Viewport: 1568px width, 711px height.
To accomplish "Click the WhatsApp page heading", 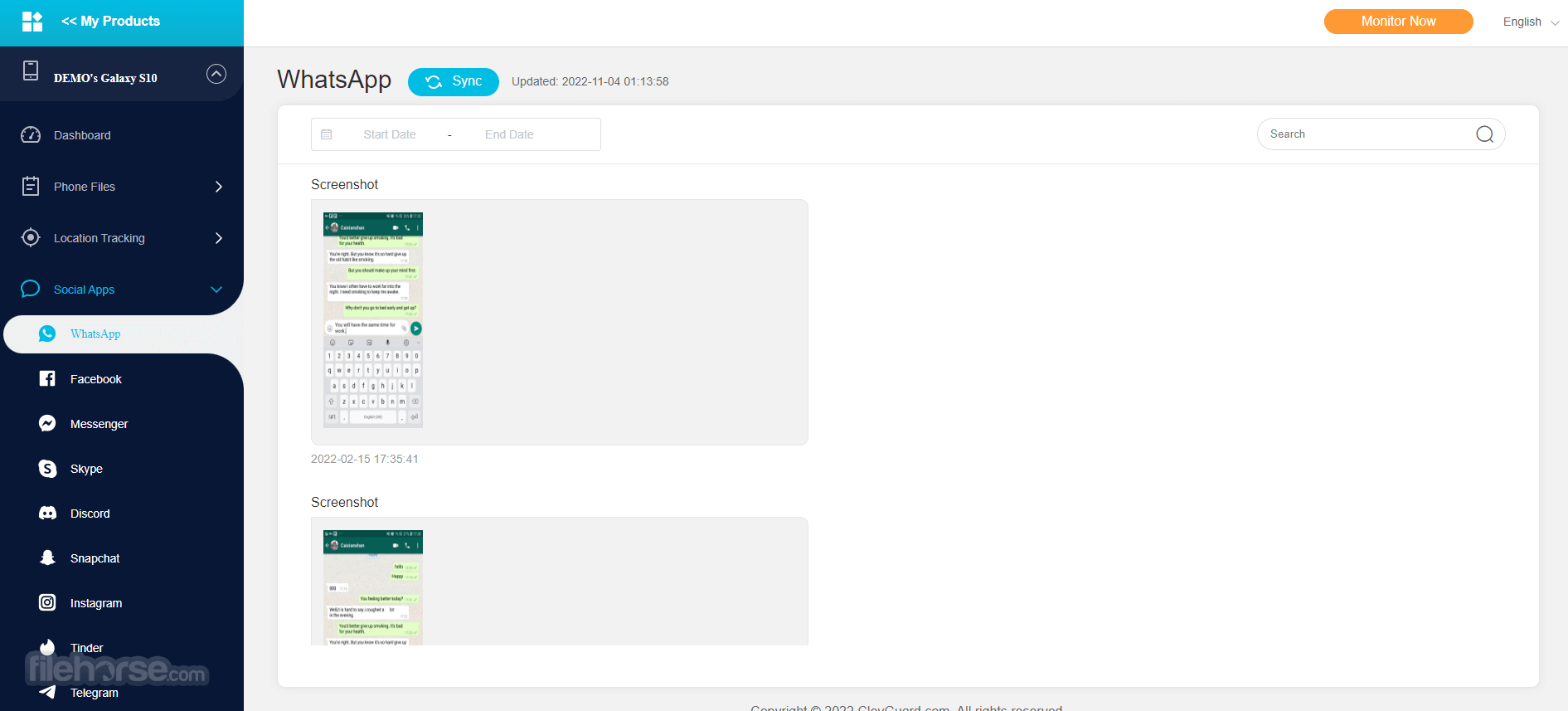I will point(334,80).
